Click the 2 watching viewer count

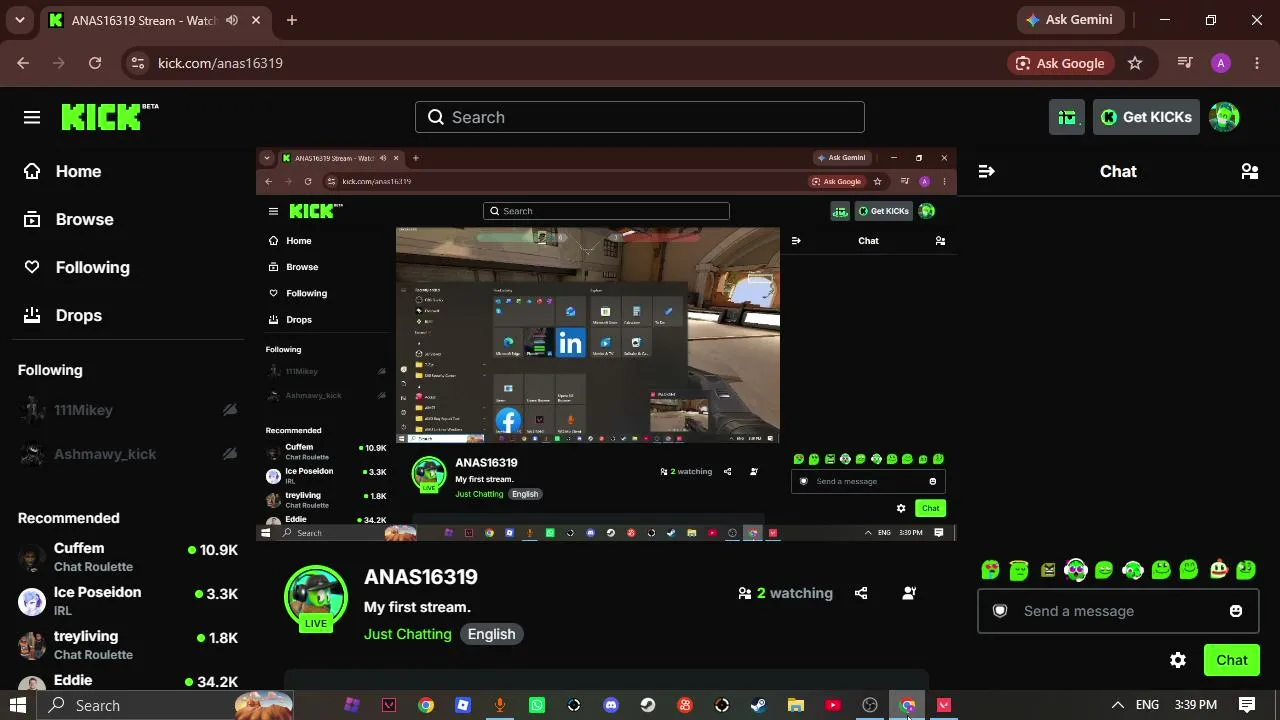pos(785,593)
